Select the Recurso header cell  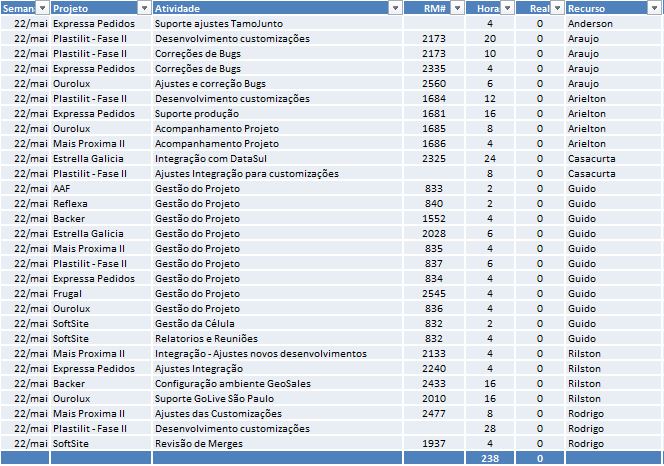pos(613,8)
